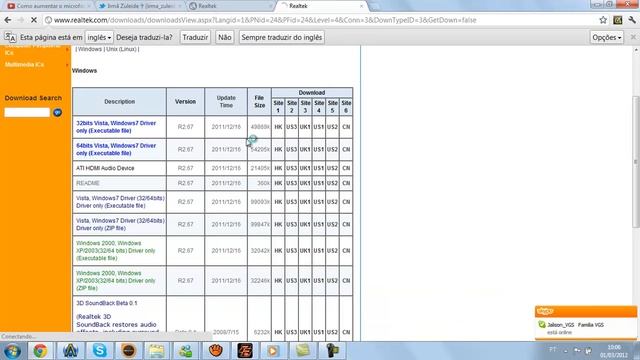This screenshot has width=640, height=360.
Task: Click the system tray clock
Action: click(x=613, y=351)
